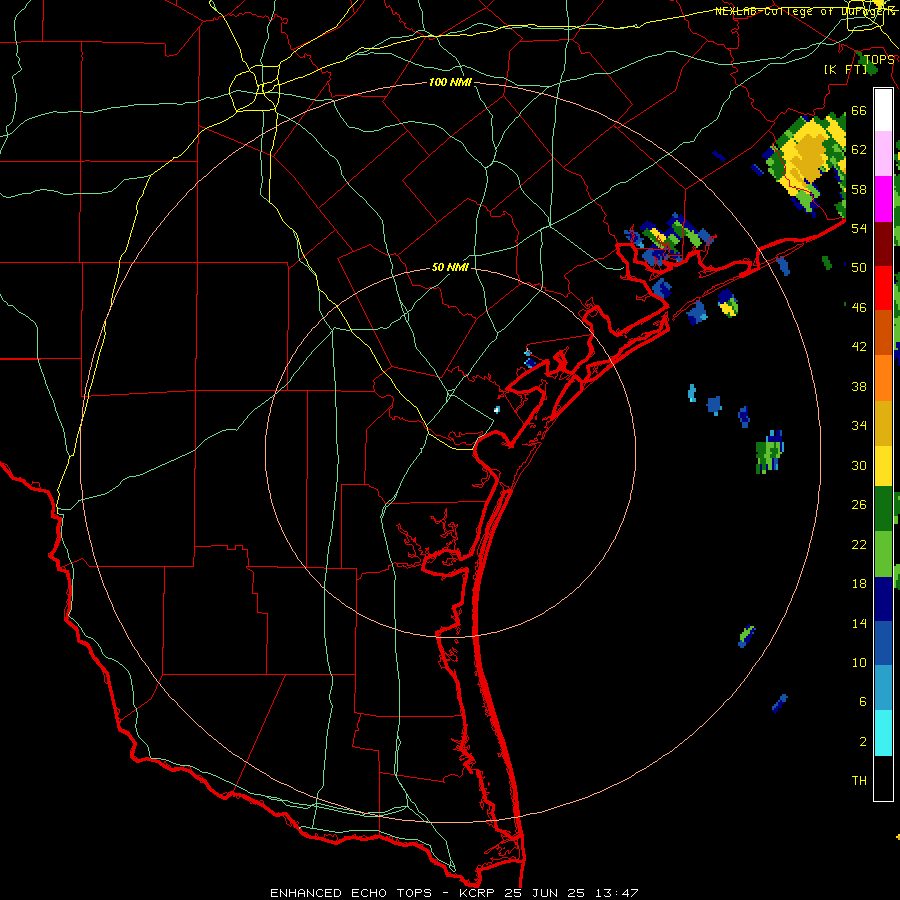Select the "50" legend value
The height and width of the screenshot is (900, 900).
pos(859,268)
